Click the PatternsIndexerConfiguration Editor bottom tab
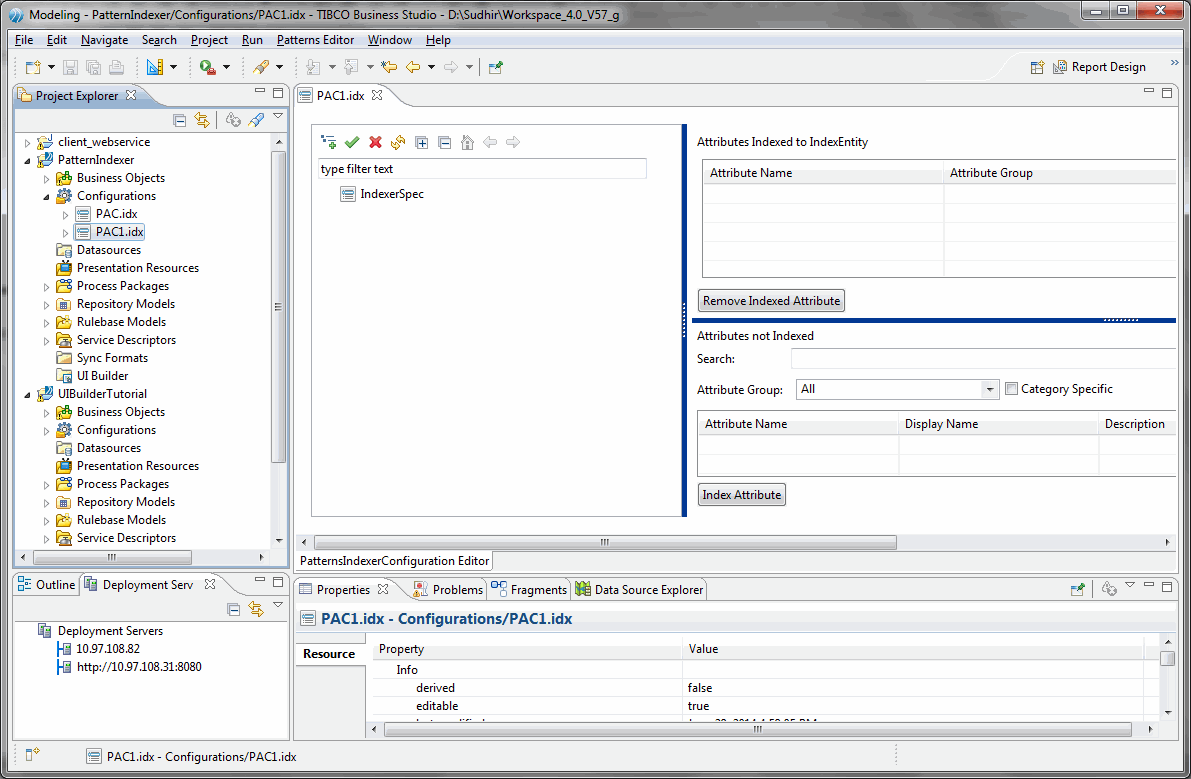 point(394,561)
